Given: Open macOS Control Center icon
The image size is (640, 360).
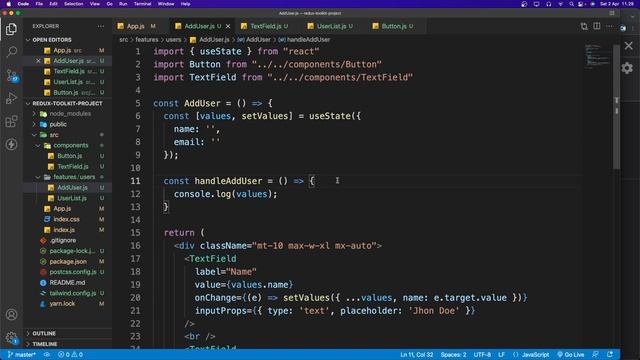Looking at the screenshot, I should pyautogui.click(x=581, y=4).
